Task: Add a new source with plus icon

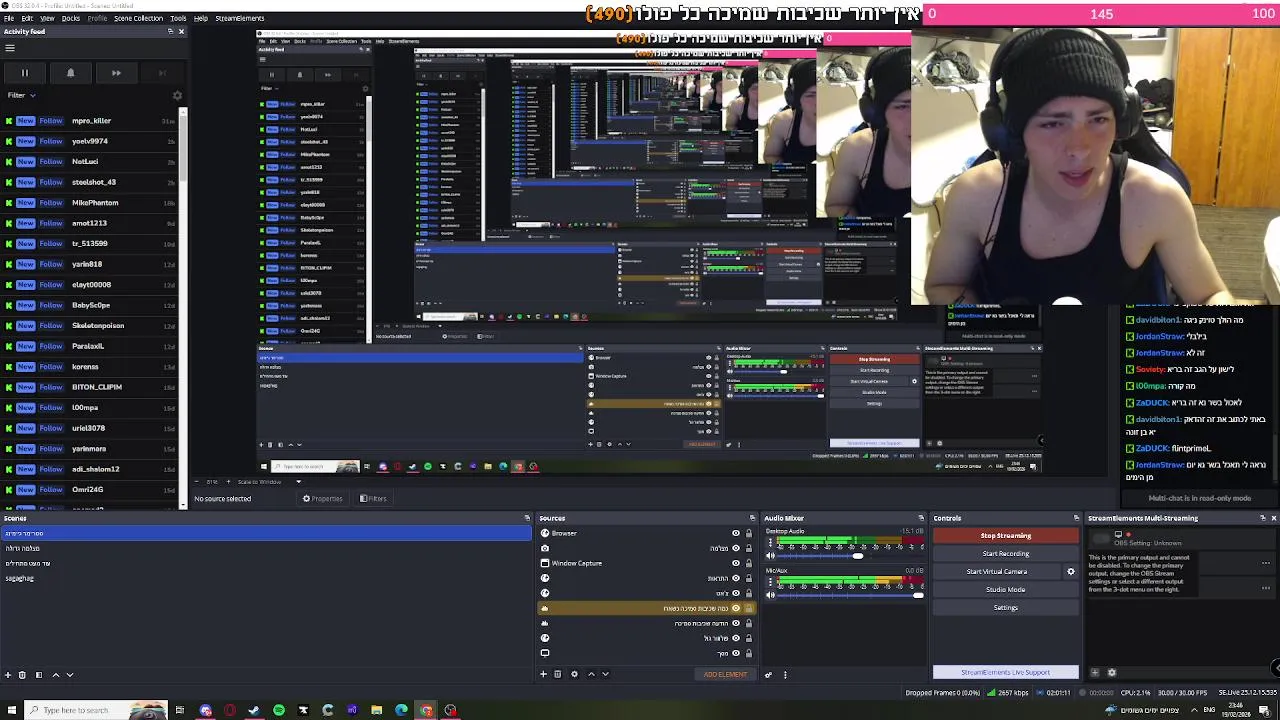Action: [x=544, y=674]
